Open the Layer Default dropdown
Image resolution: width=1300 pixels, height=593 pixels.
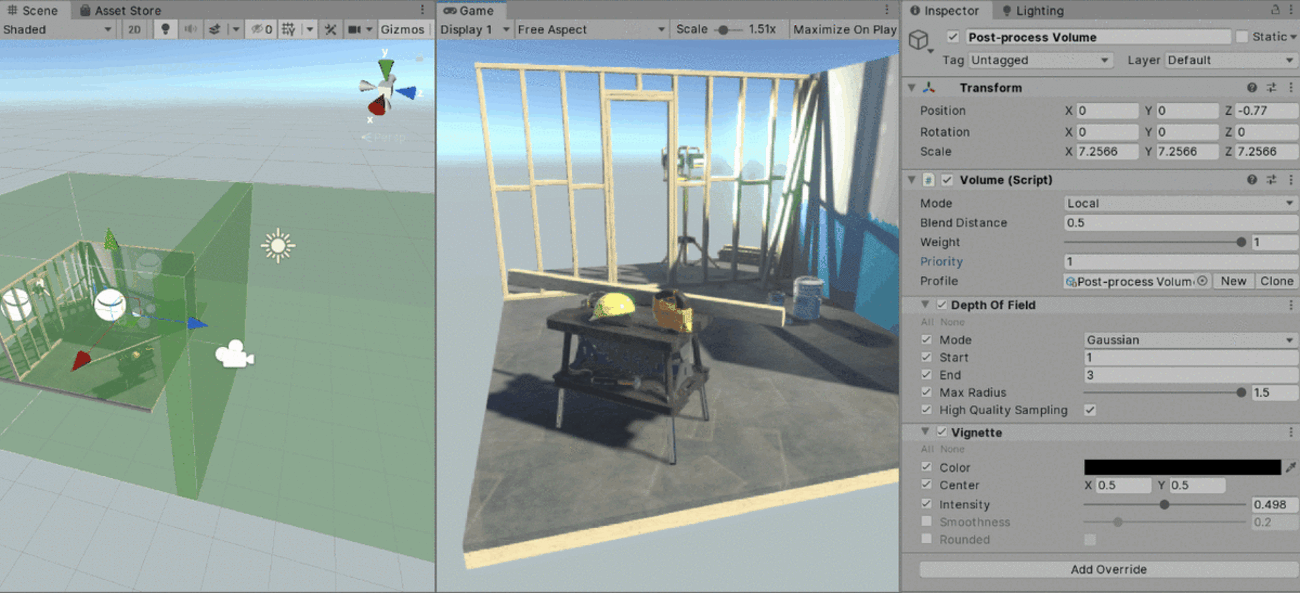pos(1231,60)
